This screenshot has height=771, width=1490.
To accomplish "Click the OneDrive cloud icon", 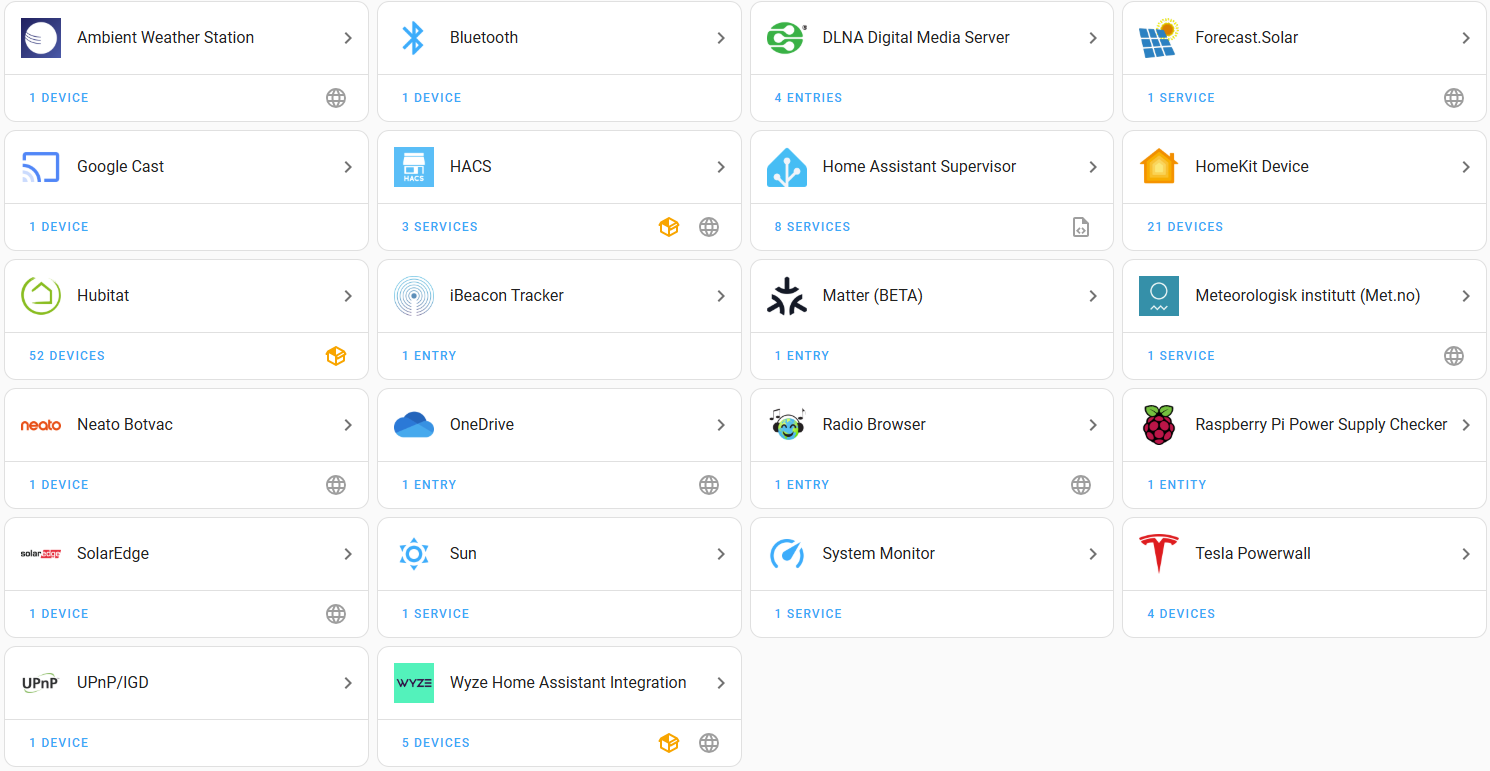I will (x=414, y=425).
